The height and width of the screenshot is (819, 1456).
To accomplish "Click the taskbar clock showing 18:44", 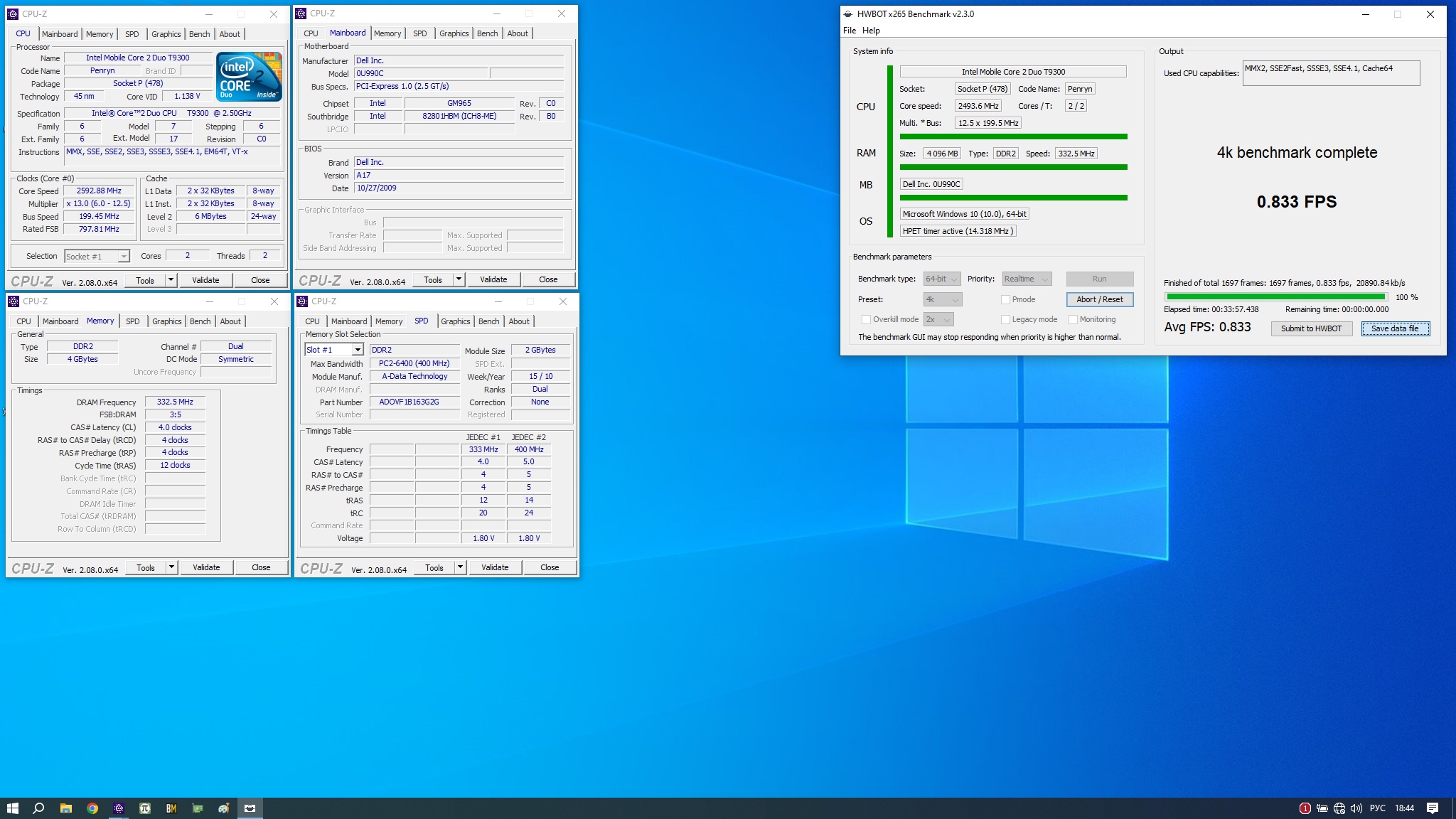I will [x=1404, y=808].
